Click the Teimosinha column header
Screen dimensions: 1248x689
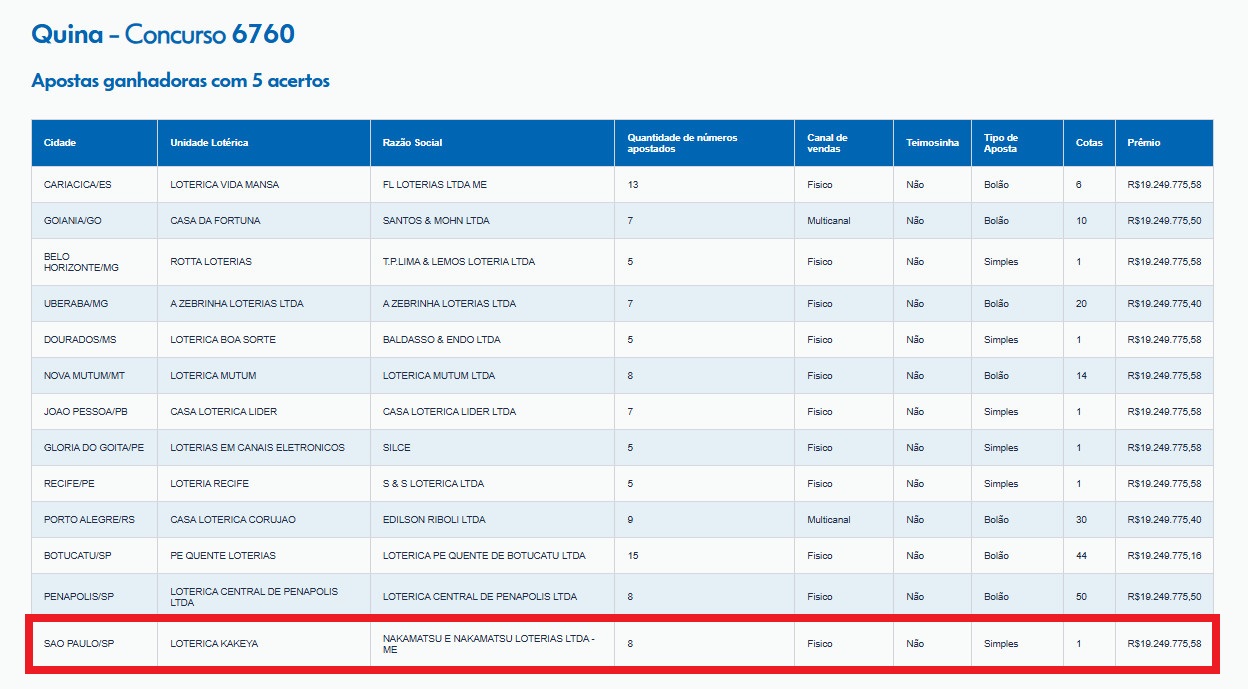(x=932, y=143)
